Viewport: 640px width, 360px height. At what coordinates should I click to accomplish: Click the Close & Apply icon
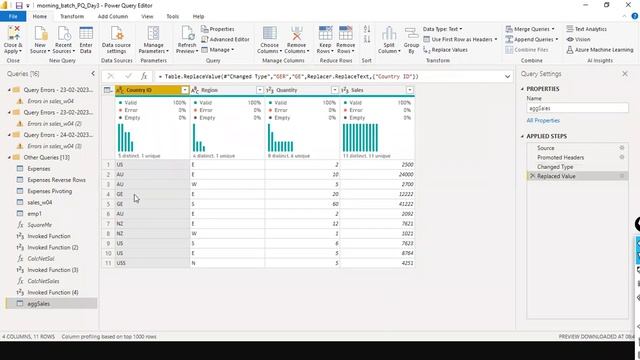(x=13, y=33)
